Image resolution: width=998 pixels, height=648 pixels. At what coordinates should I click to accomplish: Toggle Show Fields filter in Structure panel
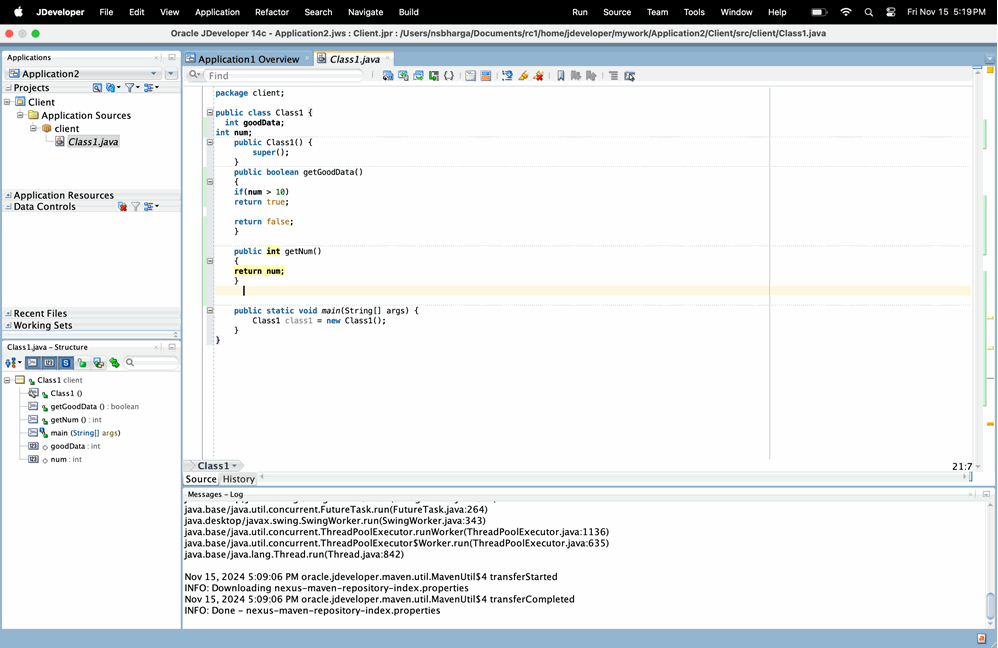pos(49,363)
